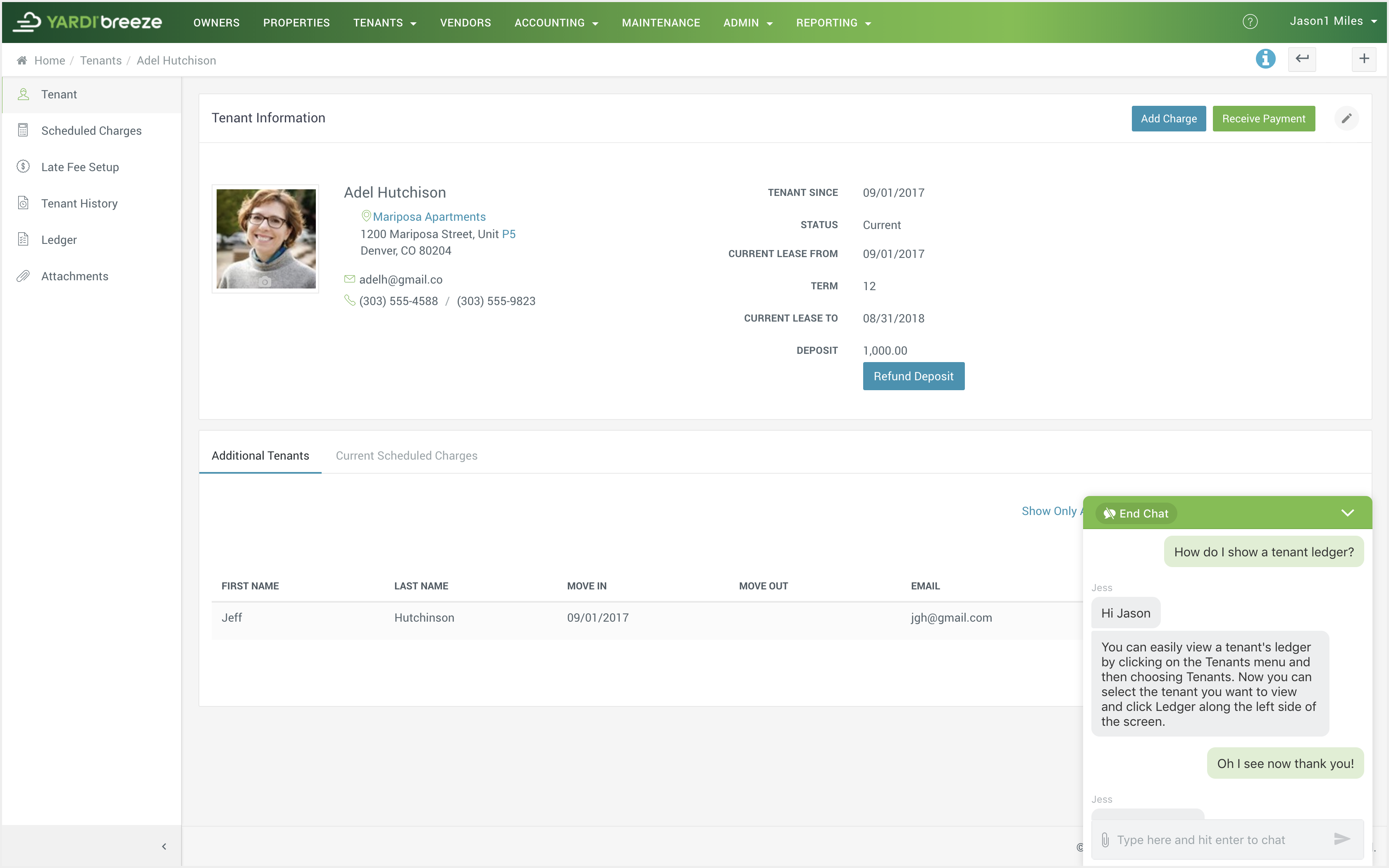Open the help question mark icon
The width and height of the screenshot is (1389, 868).
tap(1250, 22)
